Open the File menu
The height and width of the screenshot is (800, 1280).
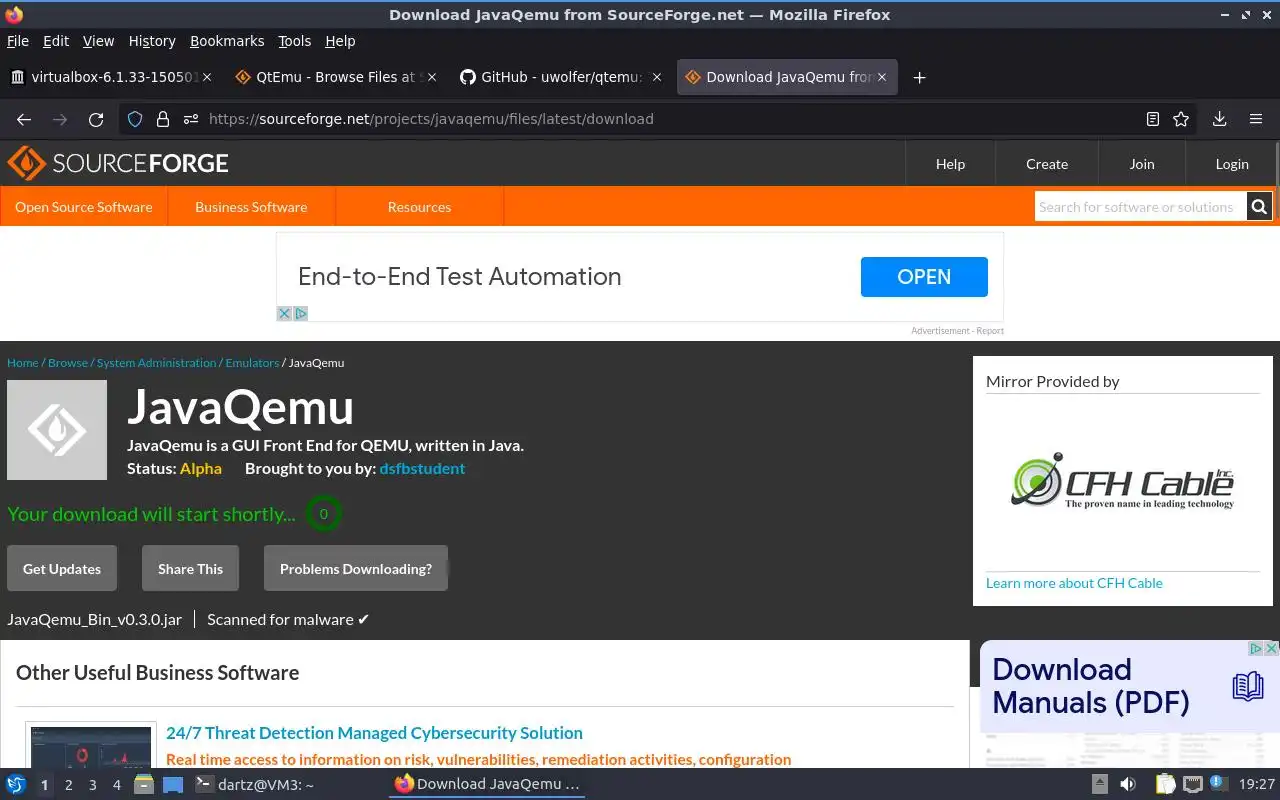(x=18, y=41)
